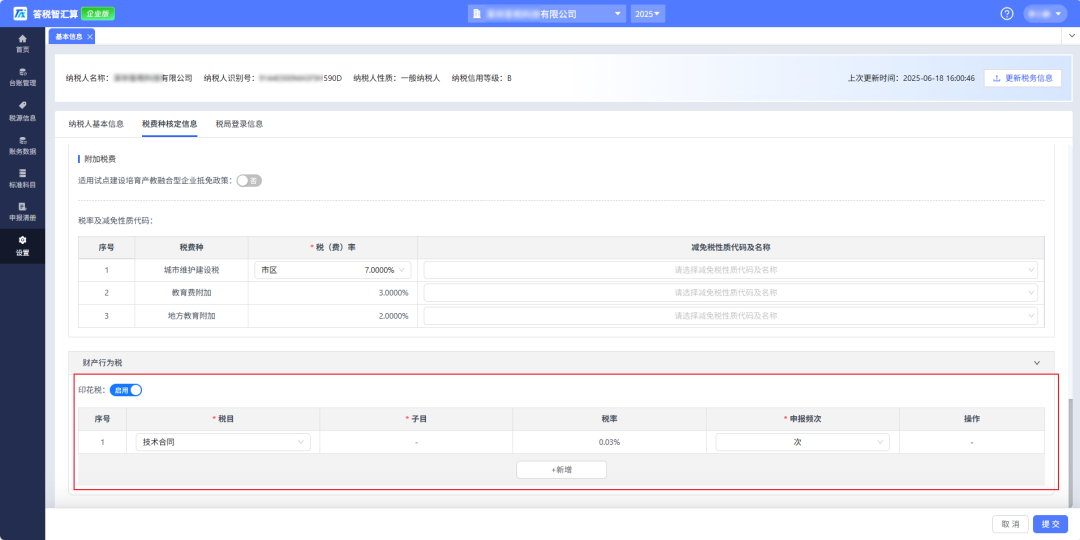Open the 申报频次 次 dropdown
This screenshot has height=540, width=1080.
(802, 442)
